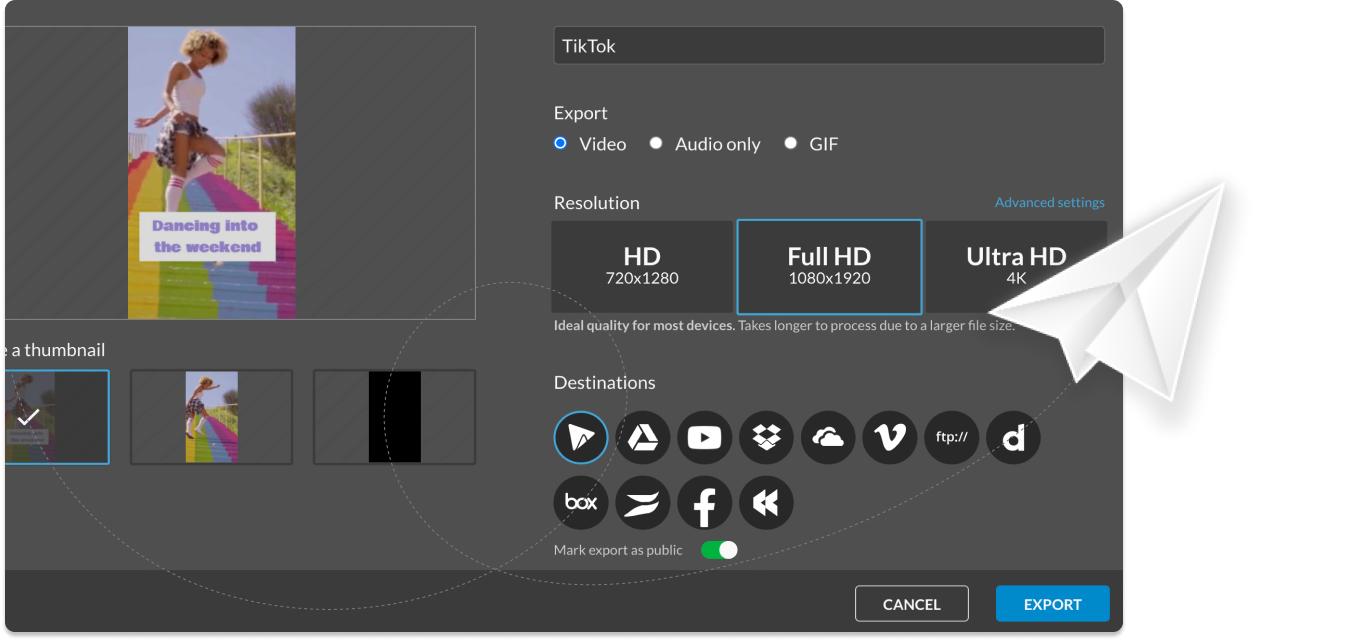Click the CANCEL button

(912, 604)
